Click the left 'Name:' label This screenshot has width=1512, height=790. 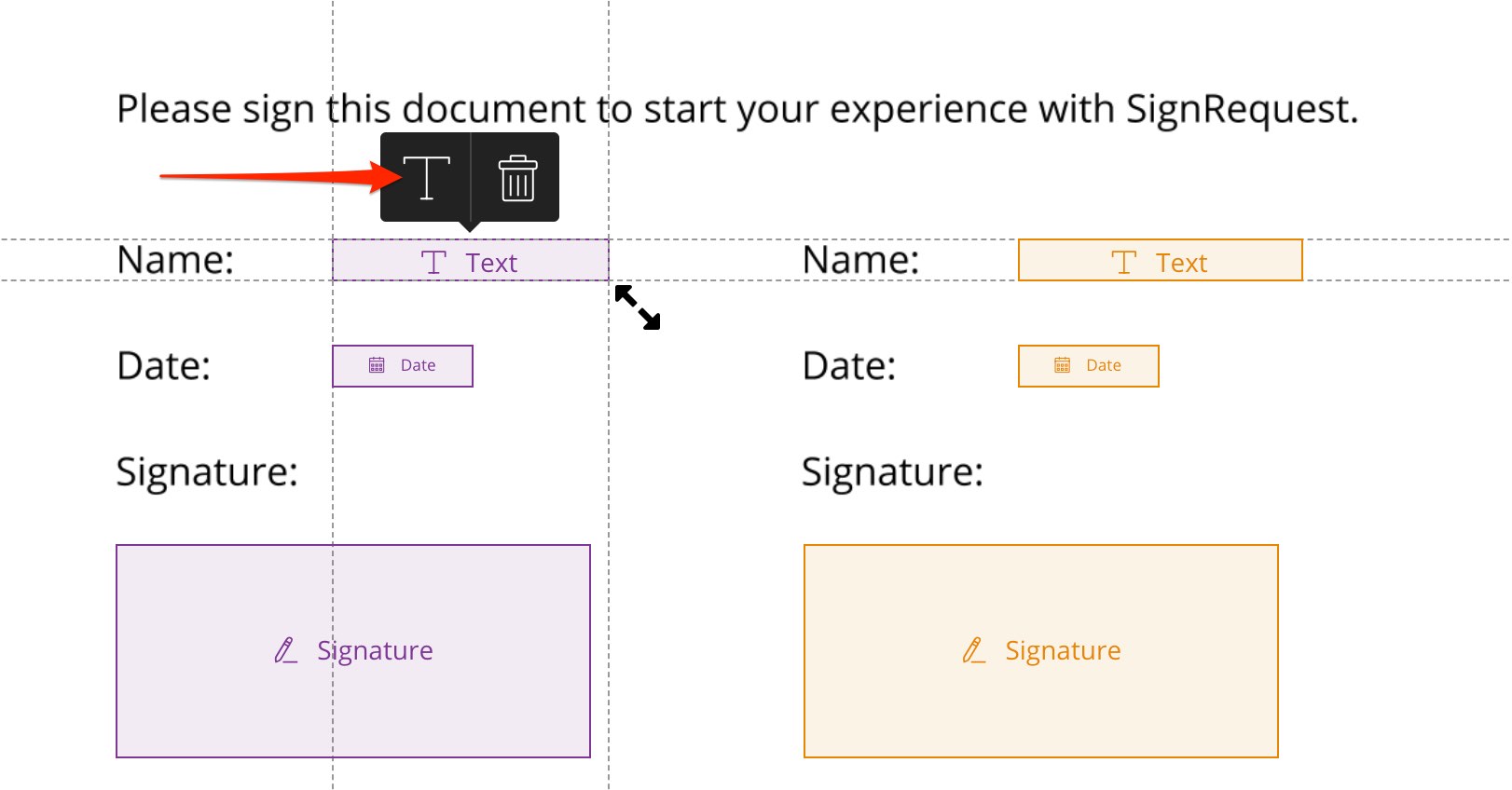coord(175,260)
